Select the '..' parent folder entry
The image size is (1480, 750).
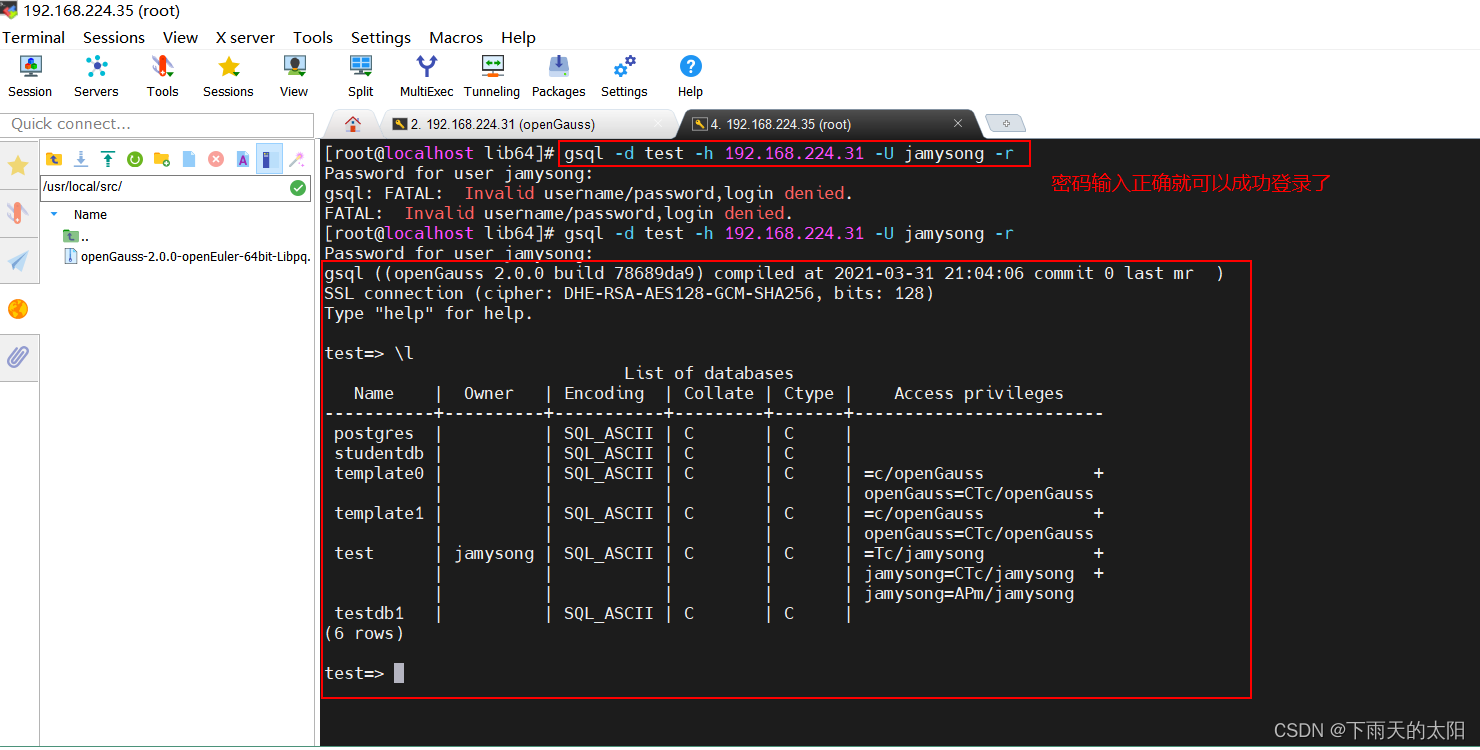77,236
